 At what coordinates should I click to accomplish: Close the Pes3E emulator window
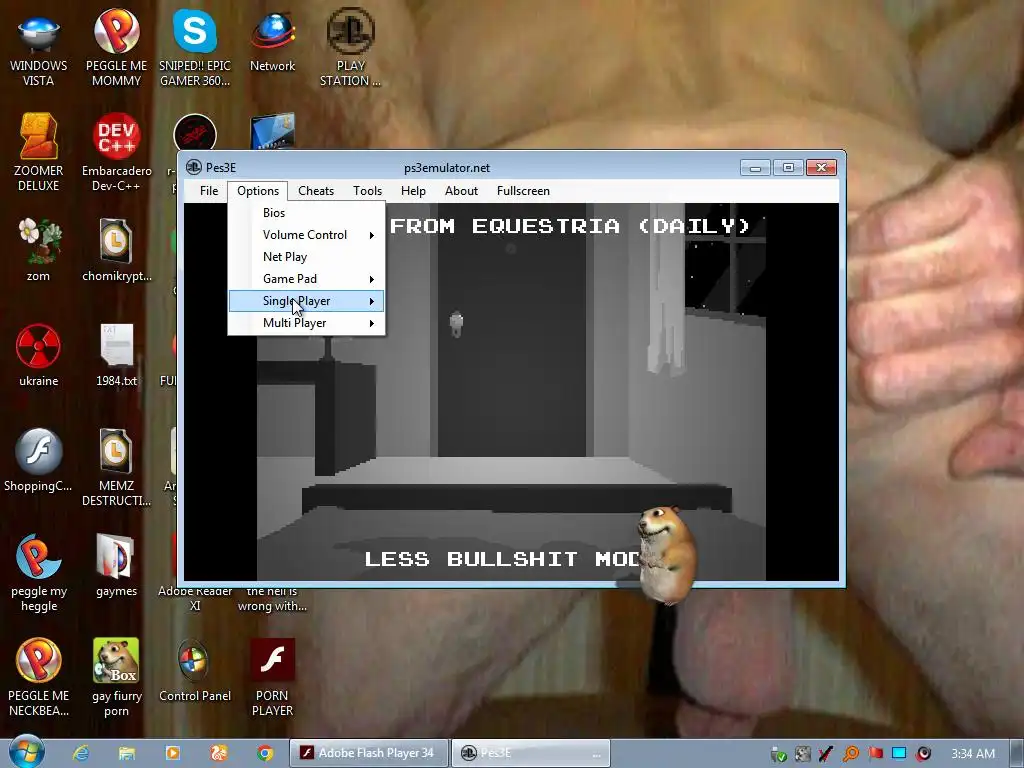822,168
